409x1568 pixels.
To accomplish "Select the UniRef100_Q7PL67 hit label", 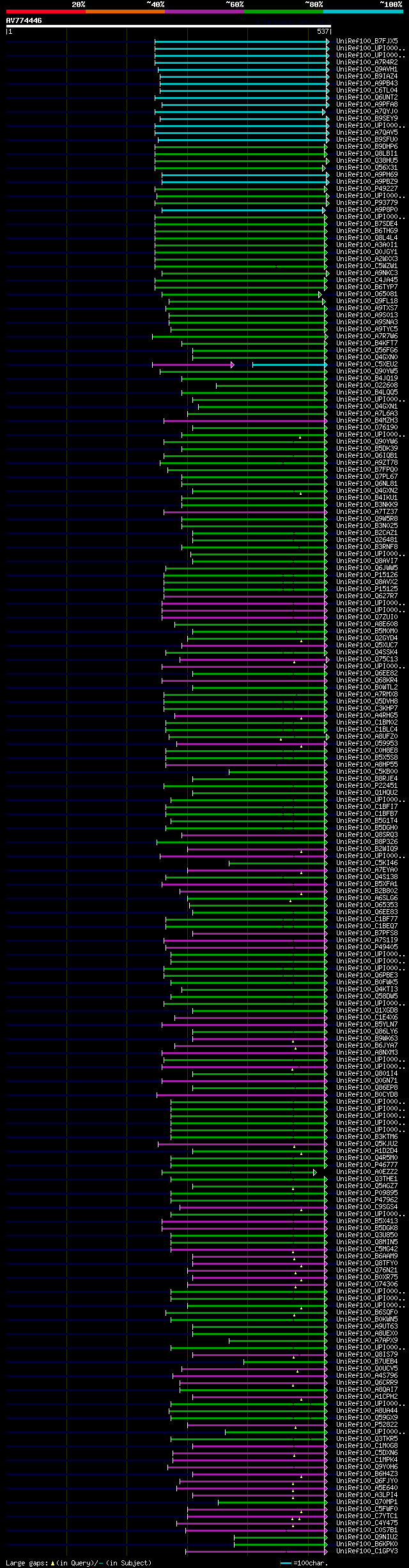I will [x=367, y=476].
